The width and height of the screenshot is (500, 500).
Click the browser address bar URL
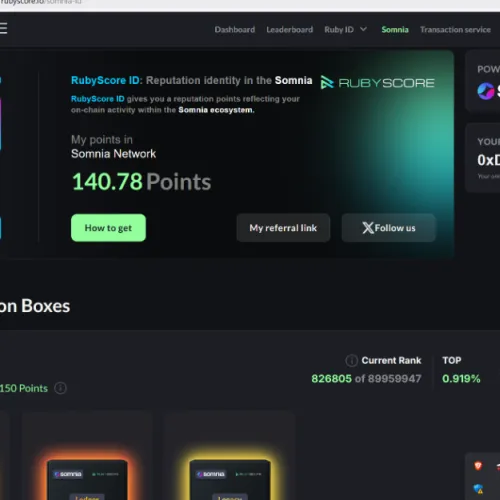click(x=41, y=2)
